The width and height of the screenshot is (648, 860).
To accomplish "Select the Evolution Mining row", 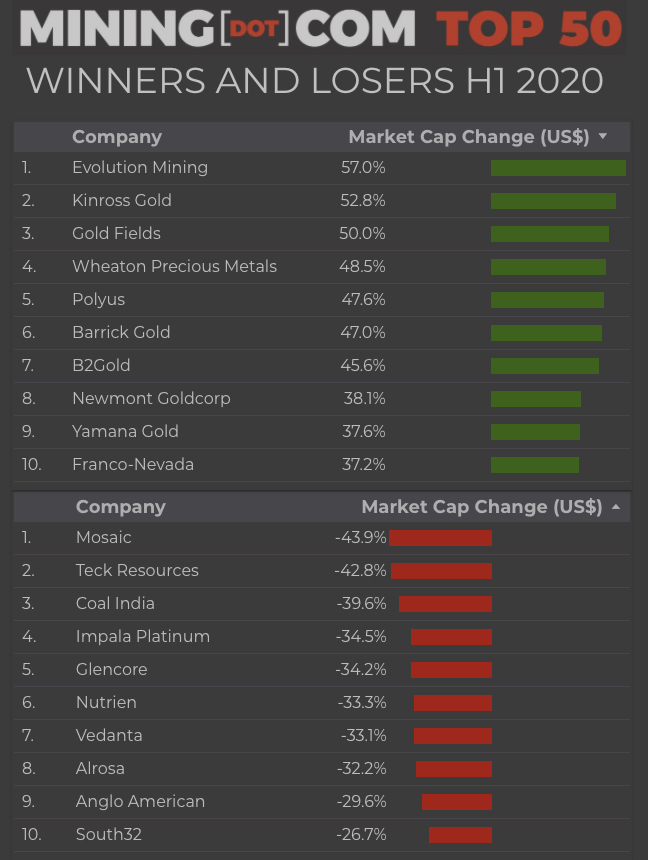I will click(x=140, y=167).
